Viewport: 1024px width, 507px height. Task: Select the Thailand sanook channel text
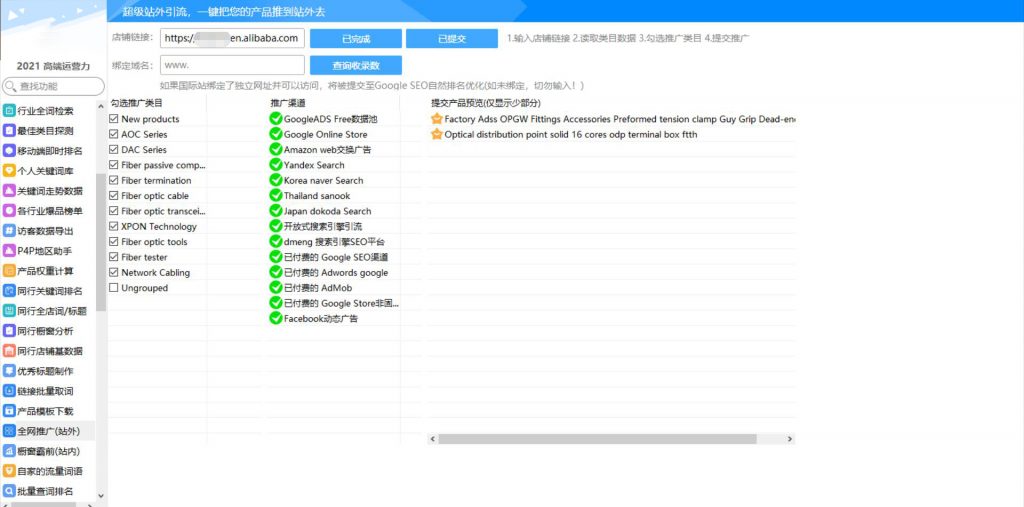pyautogui.click(x=317, y=195)
